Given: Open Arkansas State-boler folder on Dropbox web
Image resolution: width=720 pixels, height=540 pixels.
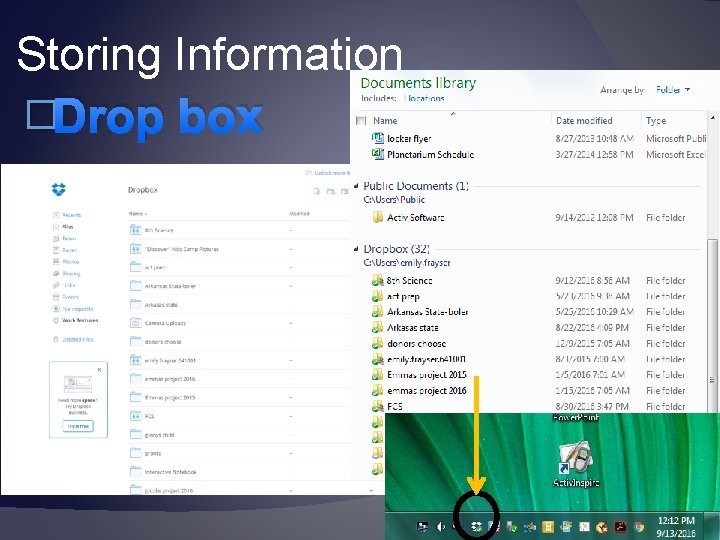Looking at the screenshot, I should (170, 286).
